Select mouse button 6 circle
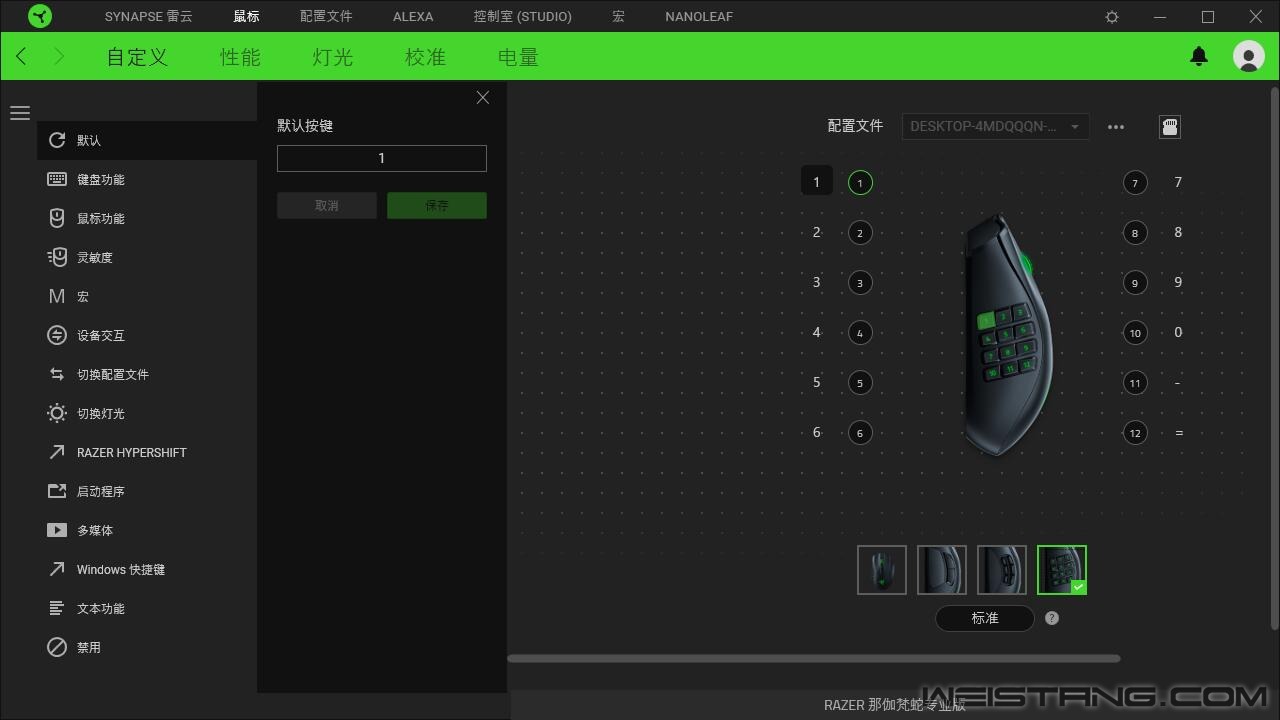Image resolution: width=1280 pixels, height=720 pixels. (x=860, y=433)
